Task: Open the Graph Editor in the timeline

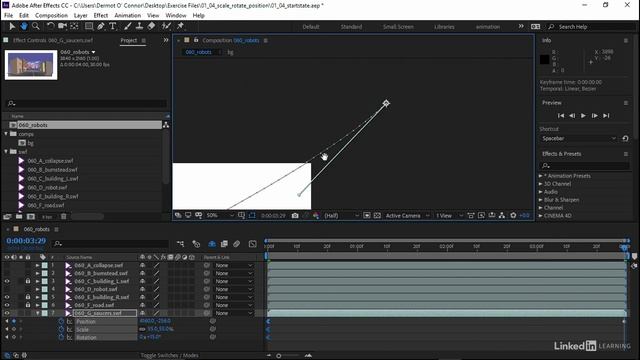Action: (253, 244)
